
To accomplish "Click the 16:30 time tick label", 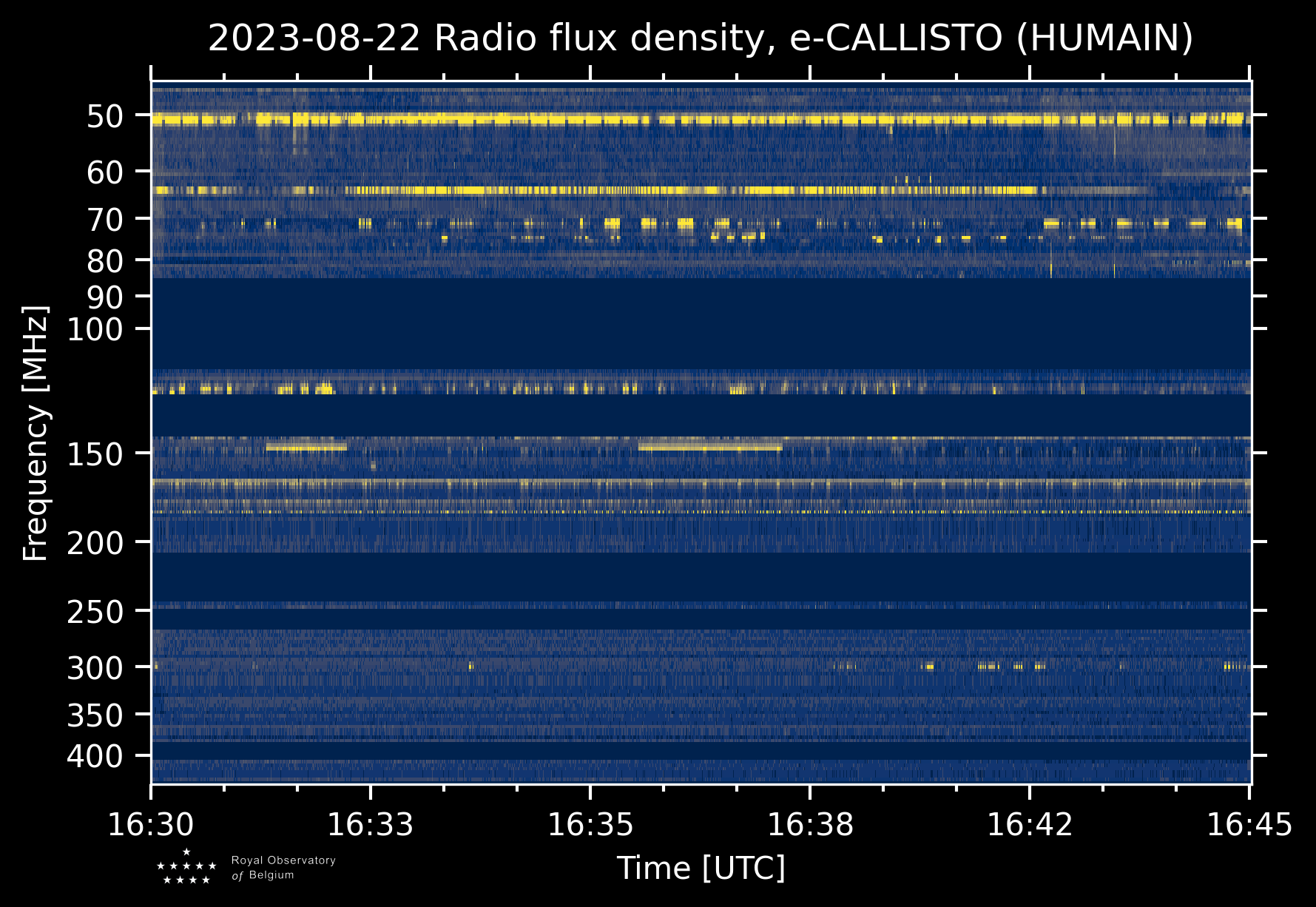I will pyautogui.click(x=151, y=824).
